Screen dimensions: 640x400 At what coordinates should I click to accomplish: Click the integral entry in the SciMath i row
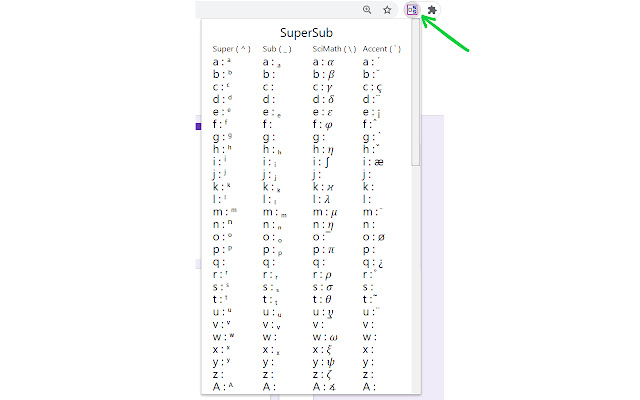click(327, 162)
